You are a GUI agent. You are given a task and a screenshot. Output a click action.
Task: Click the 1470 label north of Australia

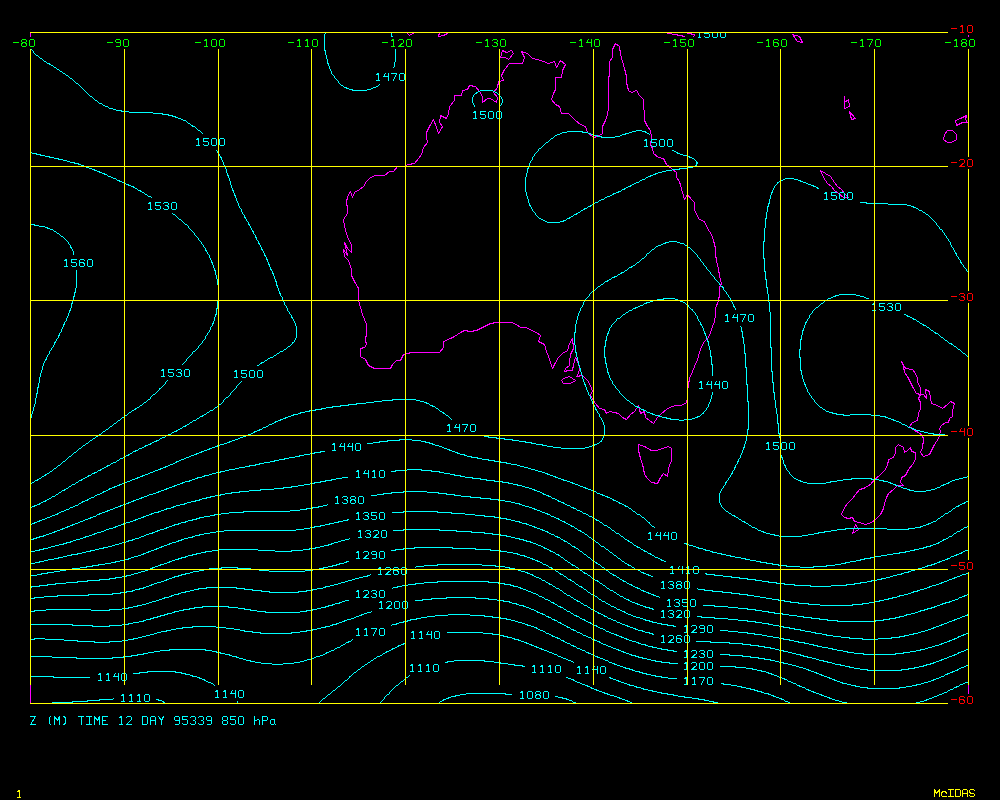tap(390, 77)
